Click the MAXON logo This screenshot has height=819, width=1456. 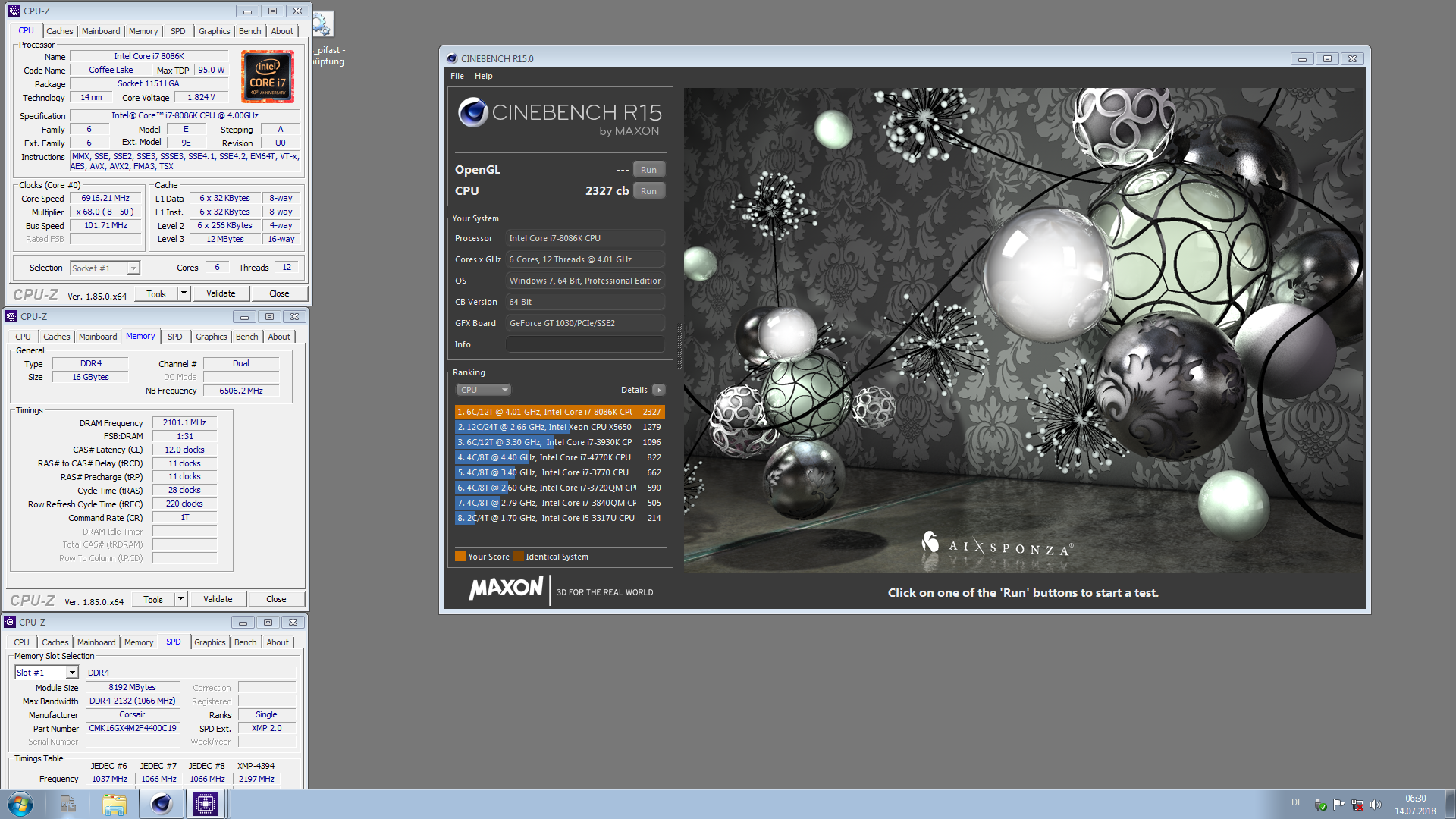point(506,588)
